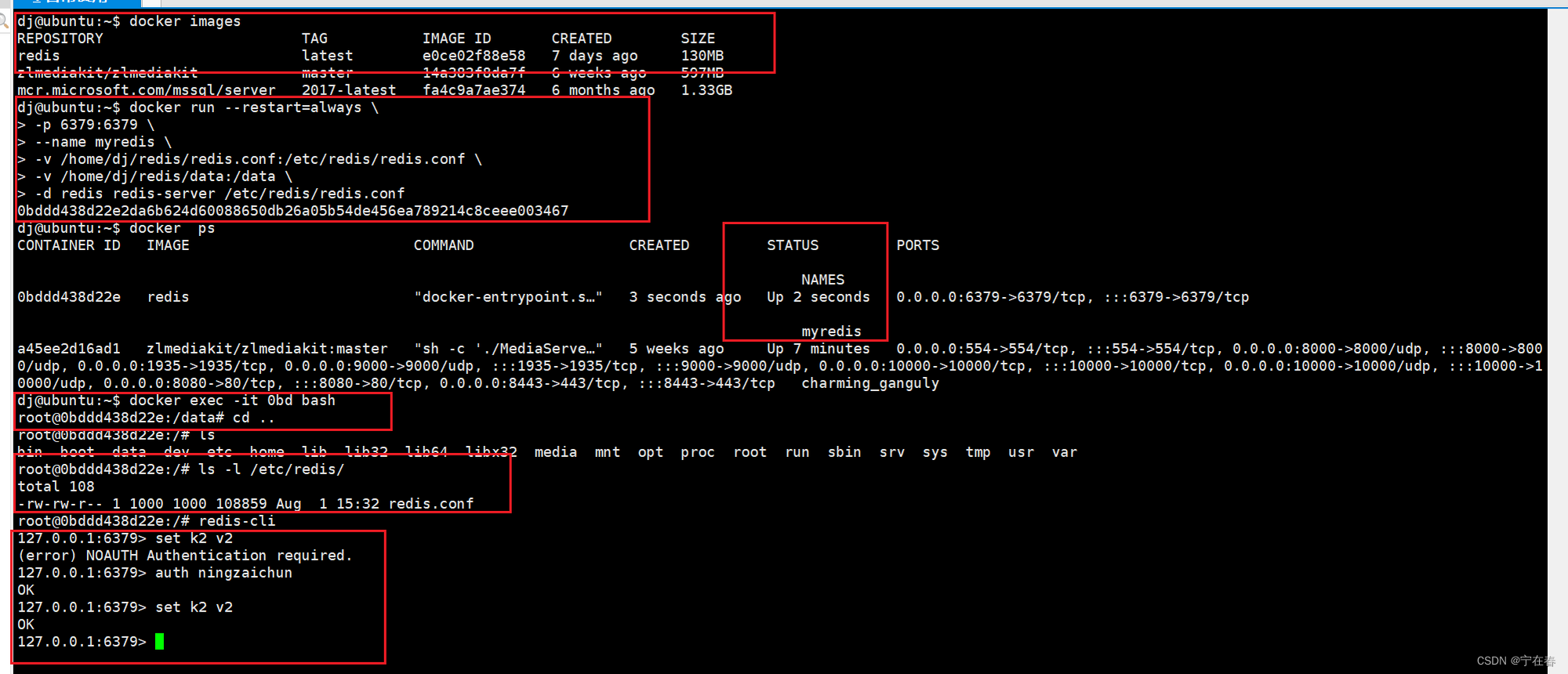Viewport: 1568px width, 674px height.
Task: Click the 'Up 7 minutes' status
Action: (818, 349)
